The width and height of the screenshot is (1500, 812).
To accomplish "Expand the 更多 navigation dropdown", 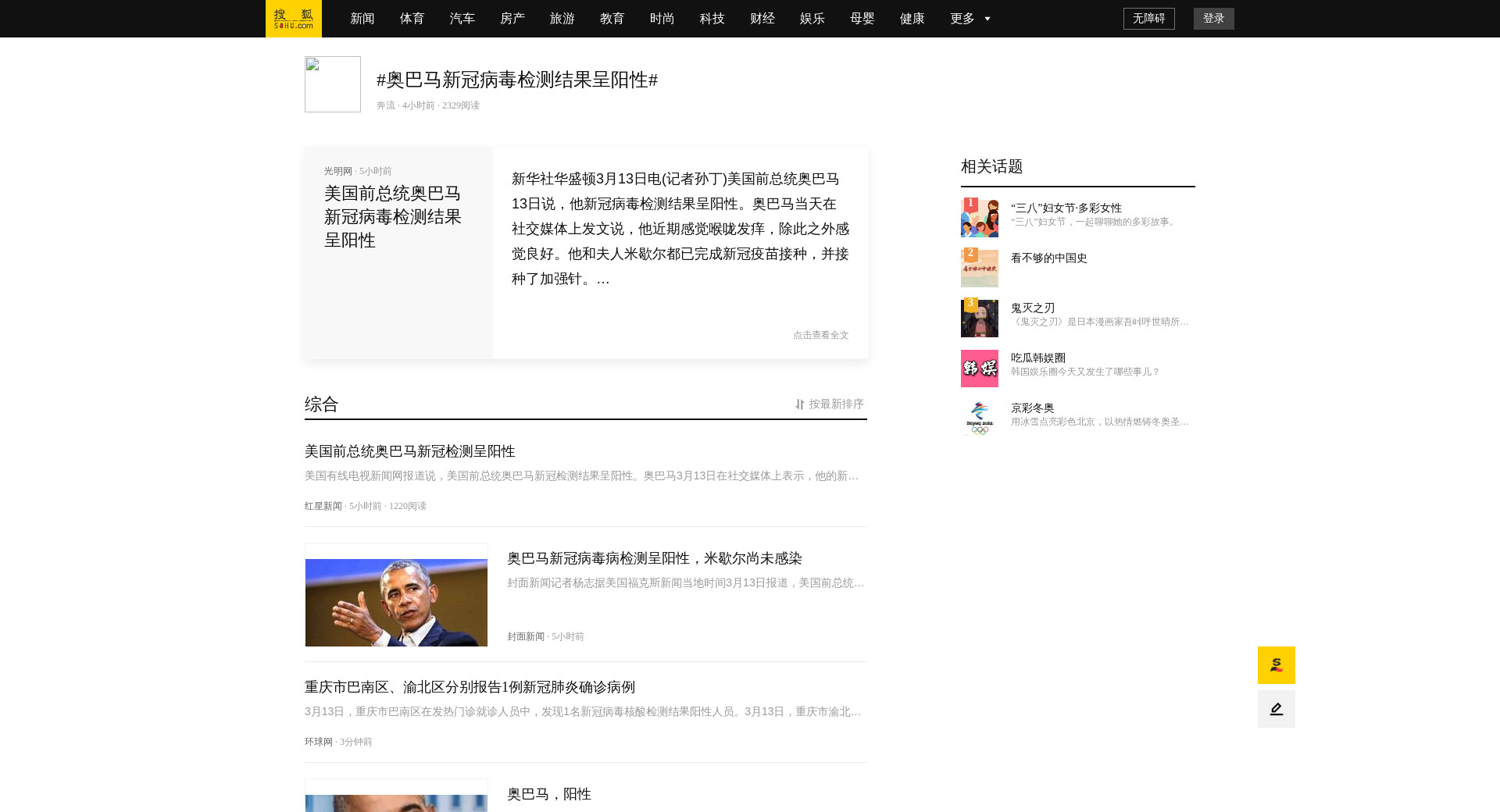I will pos(970,19).
